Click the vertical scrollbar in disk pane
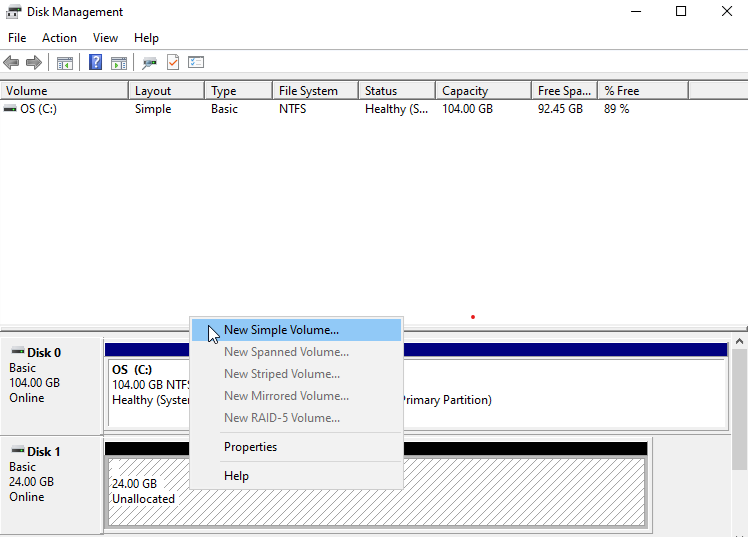 tap(740, 440)
